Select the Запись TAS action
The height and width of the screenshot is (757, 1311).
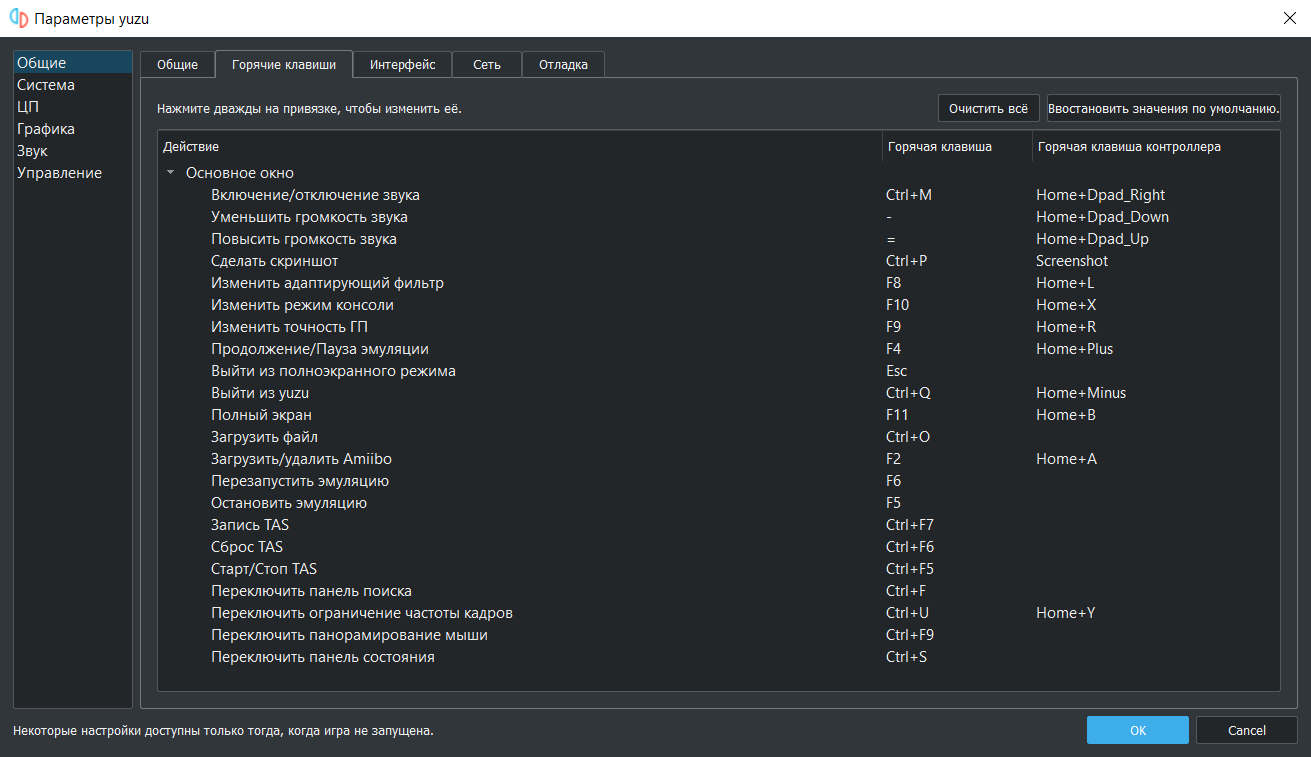(x=250, y=525)
